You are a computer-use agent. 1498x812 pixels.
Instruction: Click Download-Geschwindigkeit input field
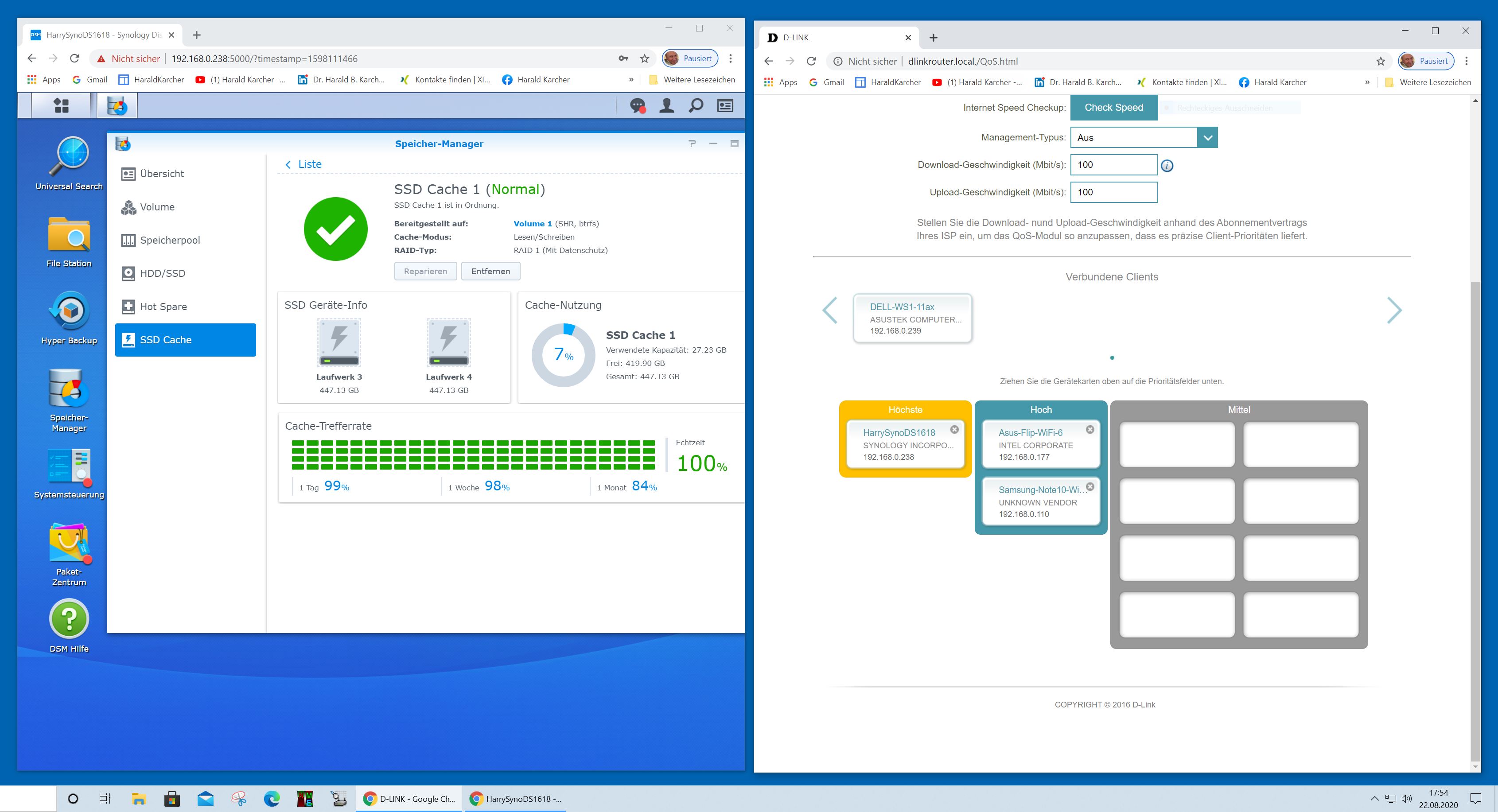tap(1113, 165)
